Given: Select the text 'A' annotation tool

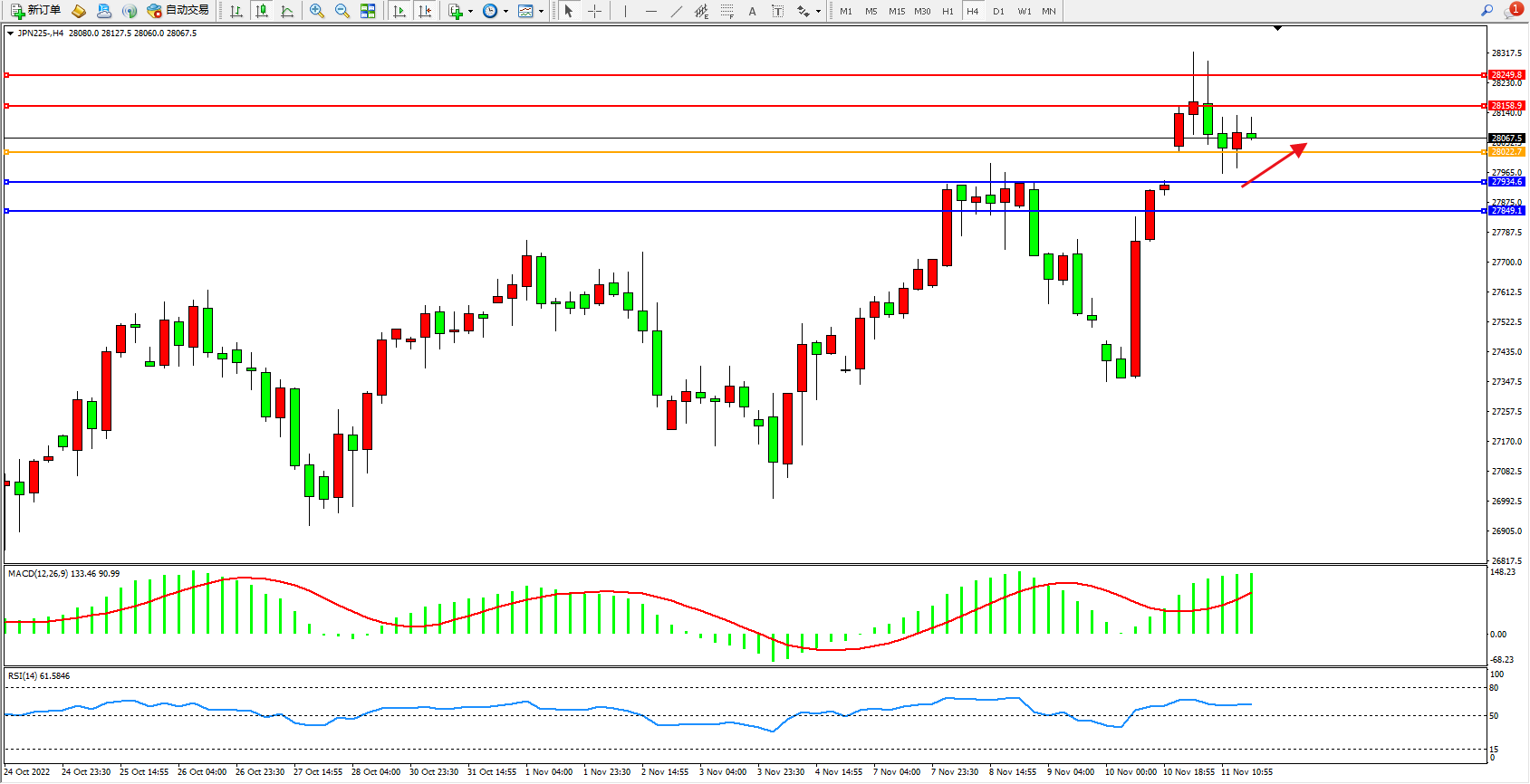Looking at the screenshot, I should [x=752, y=11].
